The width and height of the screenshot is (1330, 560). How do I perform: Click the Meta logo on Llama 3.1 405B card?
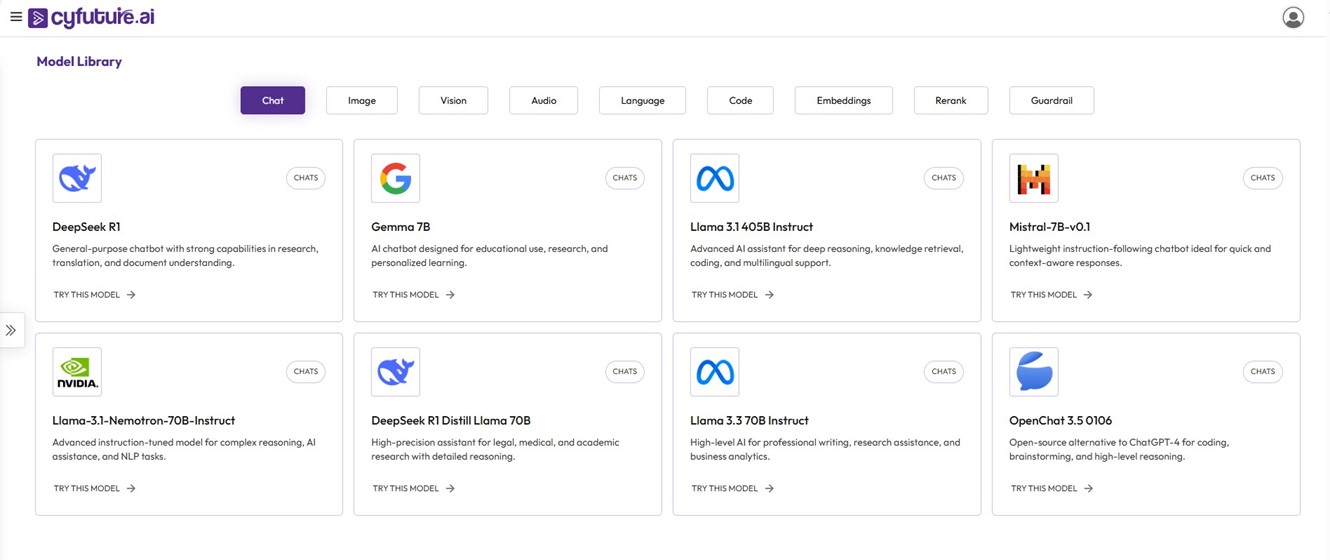[x=714, y=179]
